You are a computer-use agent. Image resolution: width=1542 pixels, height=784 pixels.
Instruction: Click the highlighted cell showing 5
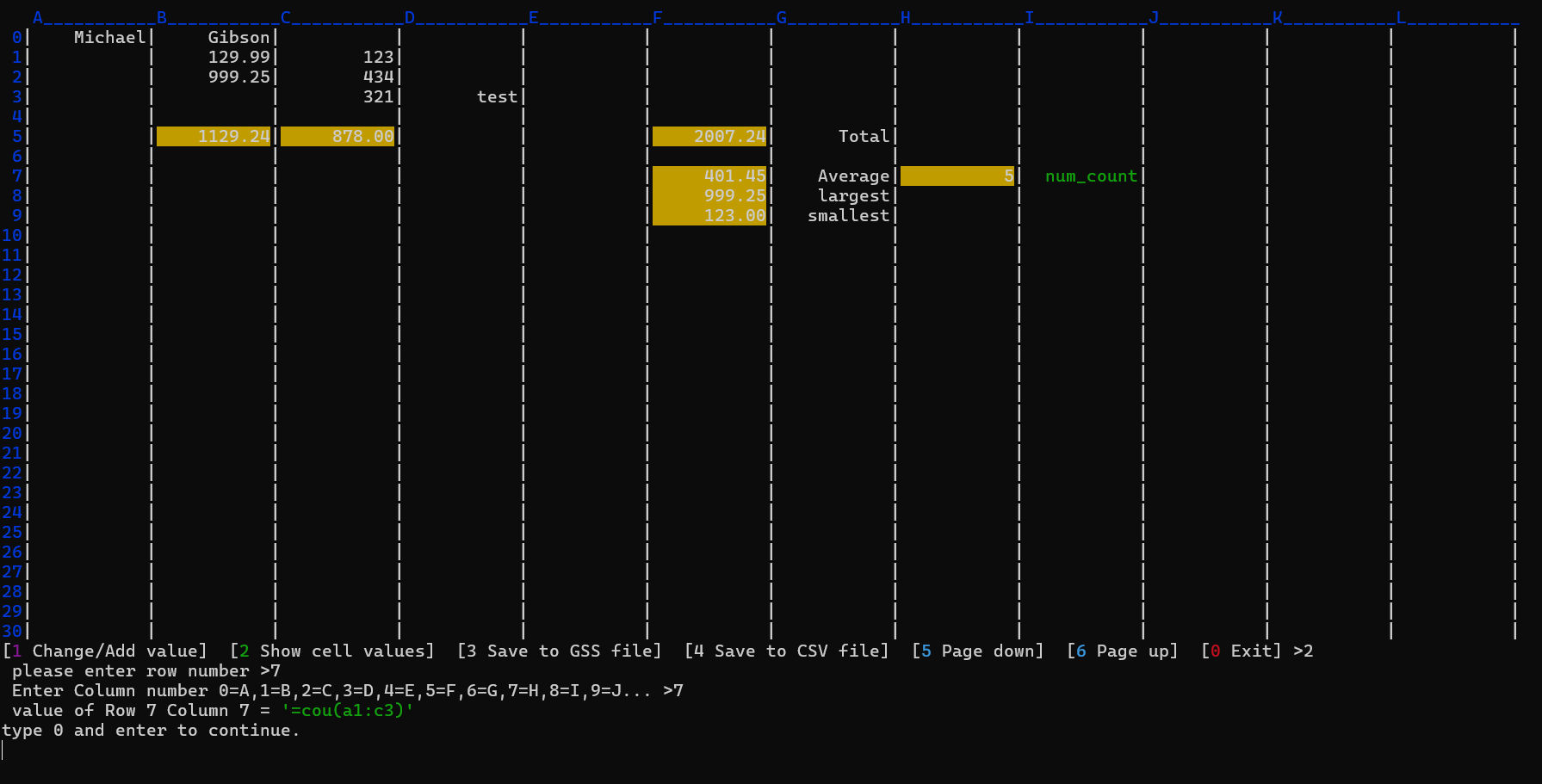tap(957, 176)
